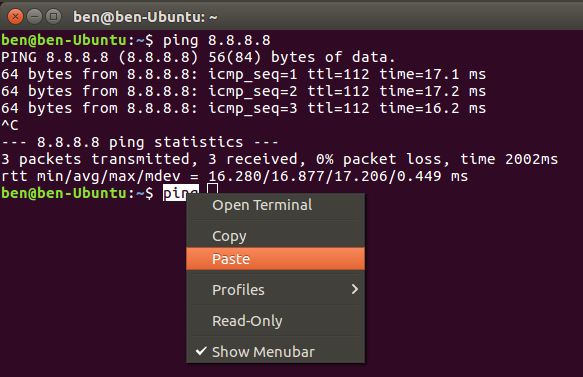Click the rtt min/avg/max/mdev line

[x=235, y=176]
